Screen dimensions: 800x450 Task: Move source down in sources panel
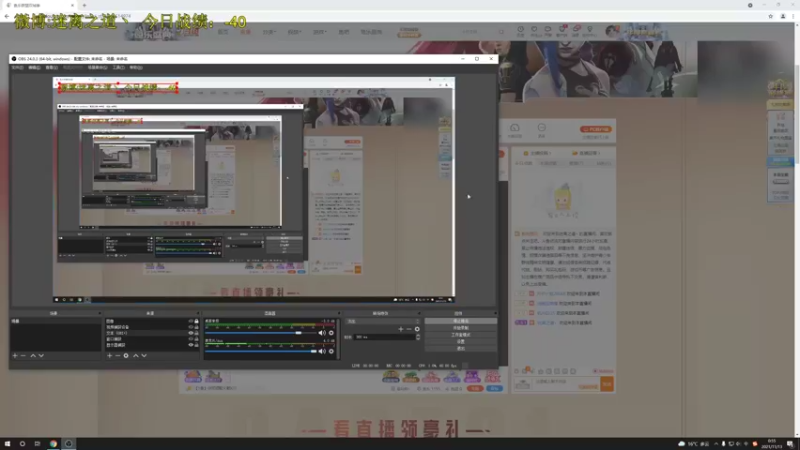pos(144,356)
